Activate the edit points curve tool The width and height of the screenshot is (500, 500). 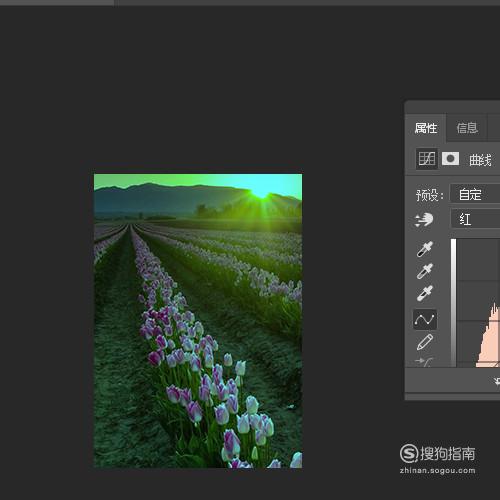425,320
